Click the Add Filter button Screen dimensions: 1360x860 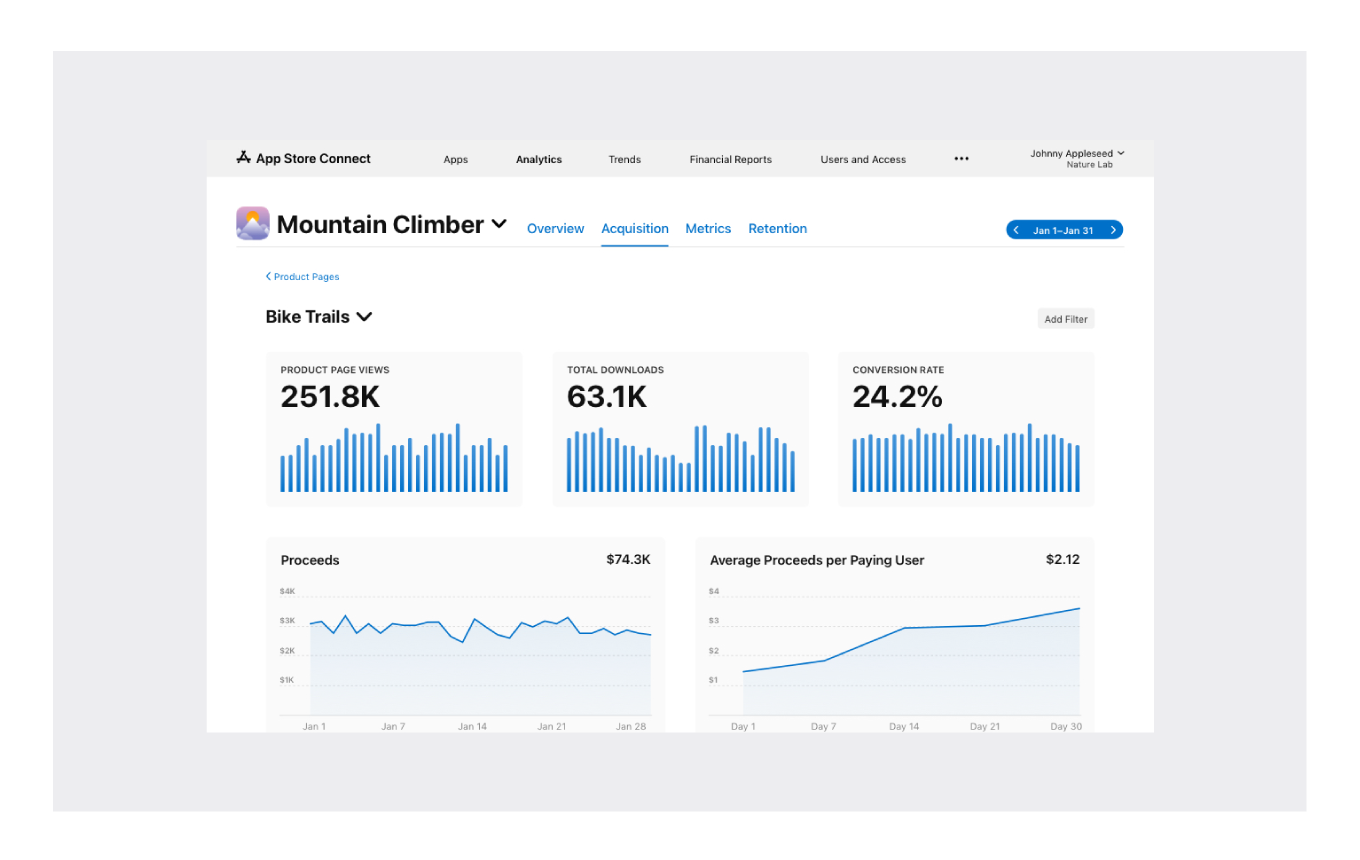(1066, 319)
